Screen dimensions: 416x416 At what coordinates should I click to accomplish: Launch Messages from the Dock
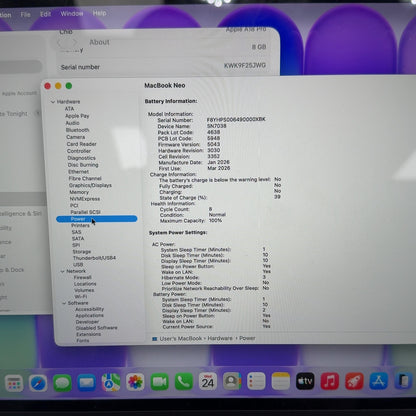click(62, 383)
